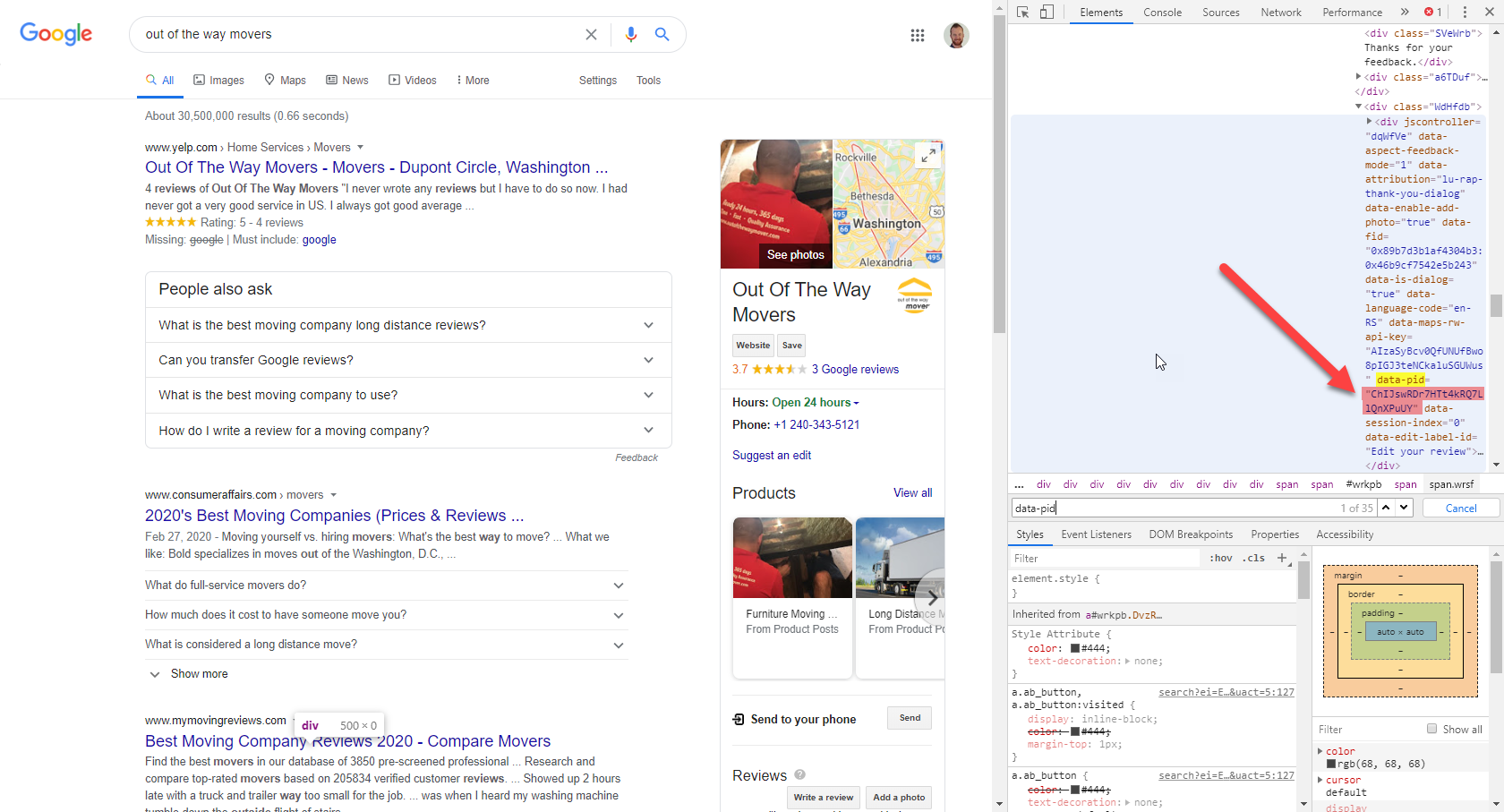
Task: Expand the a6TDuf div node in DOM tree
Action: [1359, 77]
